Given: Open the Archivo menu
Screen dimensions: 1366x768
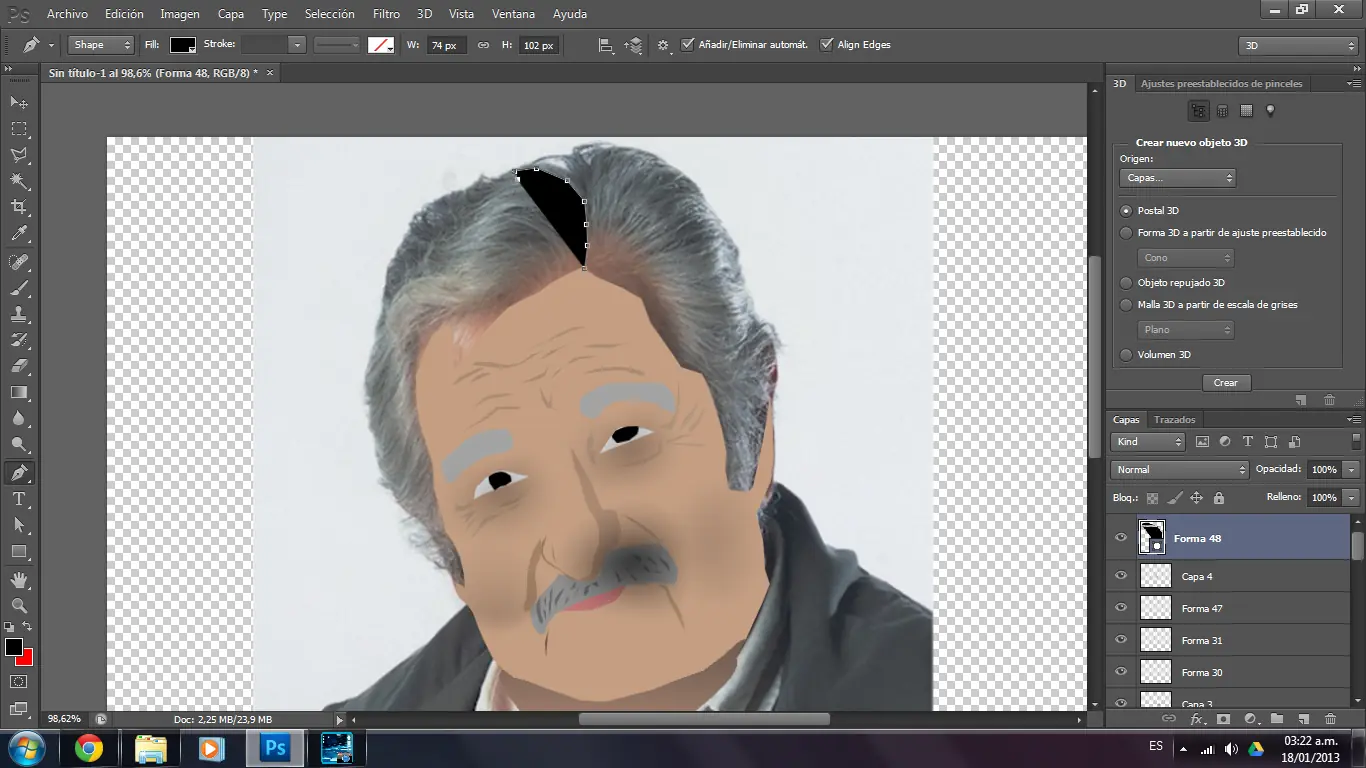Looking at the screenshot, I should pos(68,14).
